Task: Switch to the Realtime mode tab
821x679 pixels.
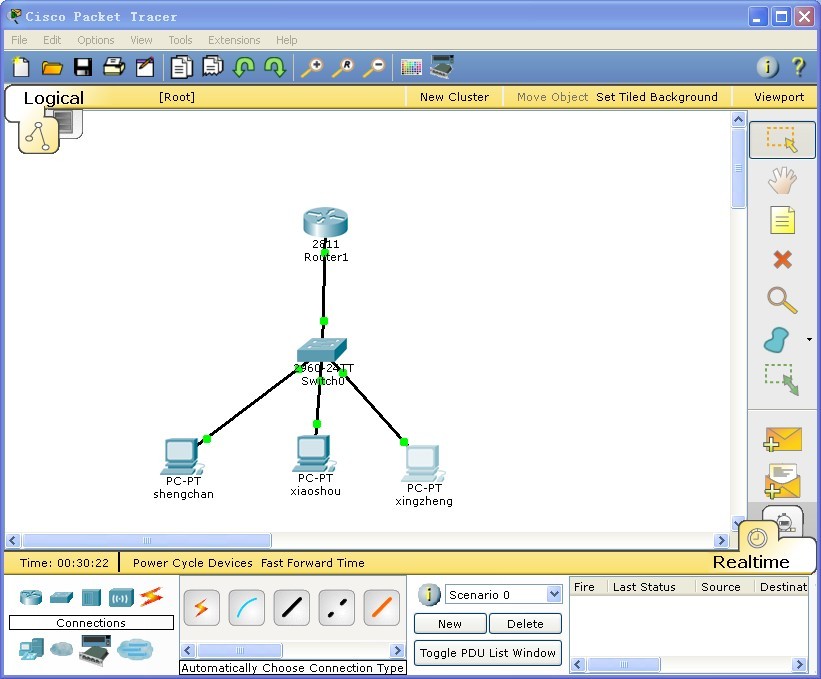Action: pyautogui.click(x=751, y=562)
